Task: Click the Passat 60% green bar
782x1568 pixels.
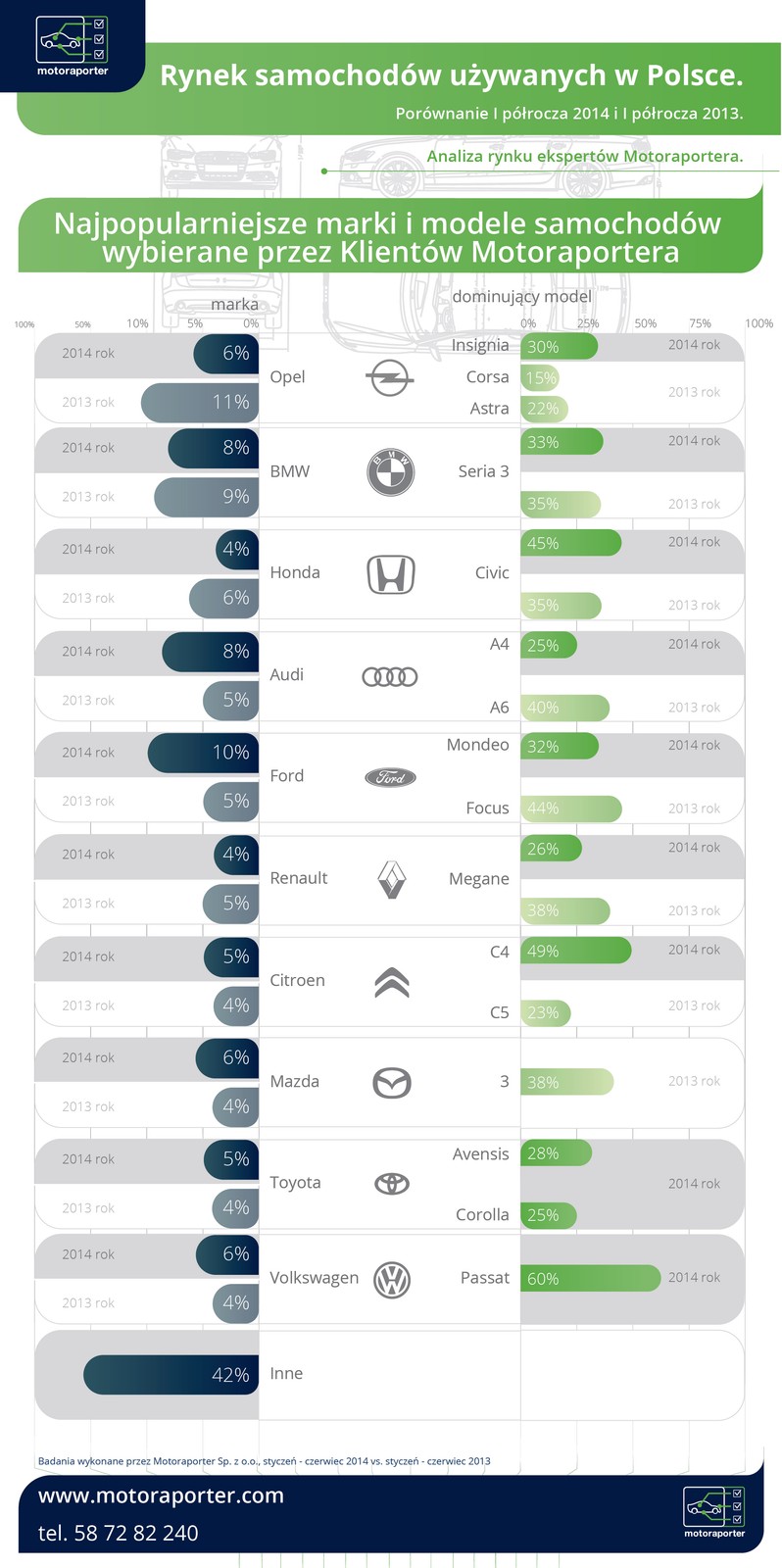Action: pyautogui.click(x=590, y=1278)
